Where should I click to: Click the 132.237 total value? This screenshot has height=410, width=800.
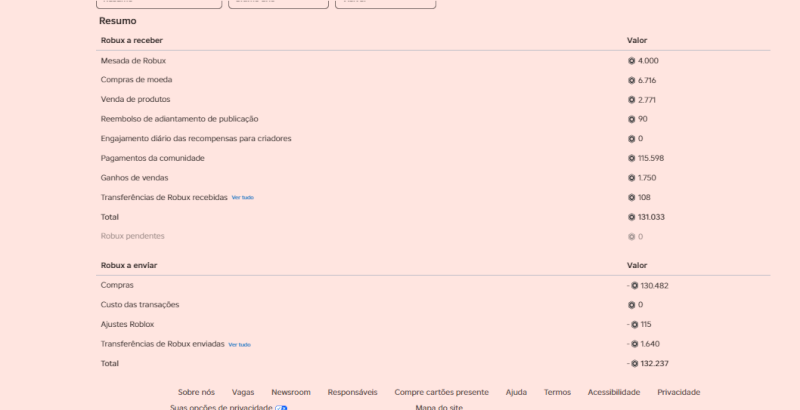click(x=655, y=364)
